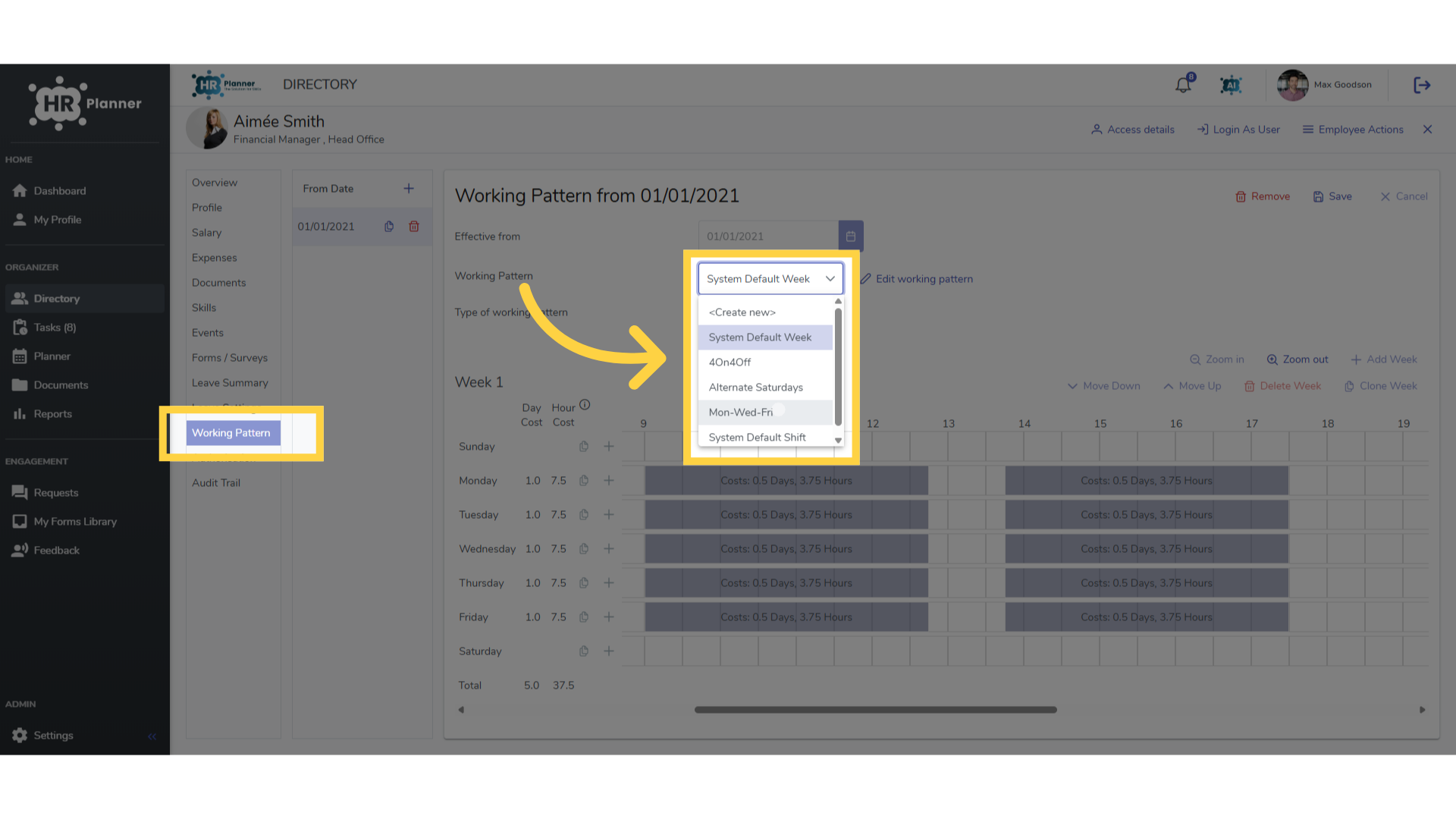Open the AI assistant icon
1456x819 pixels.
tap(1231, 85)
